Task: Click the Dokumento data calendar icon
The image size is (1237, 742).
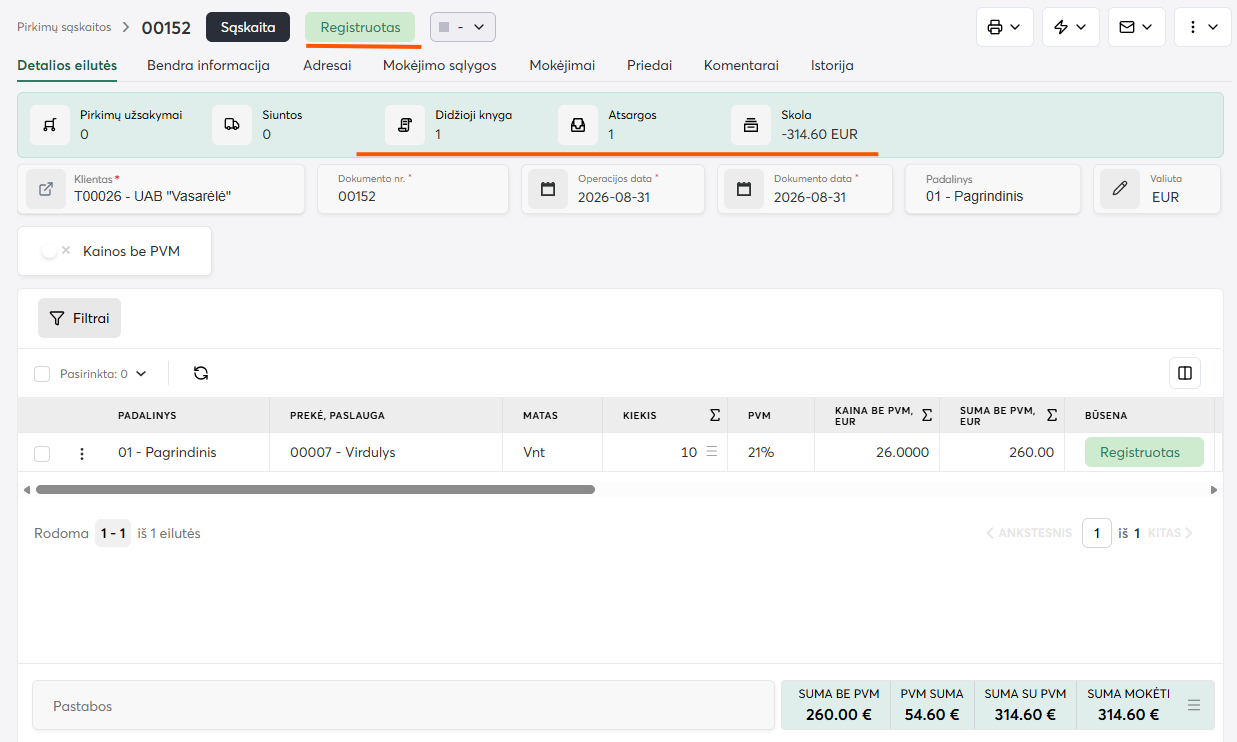Action: [x=744, y=189]
